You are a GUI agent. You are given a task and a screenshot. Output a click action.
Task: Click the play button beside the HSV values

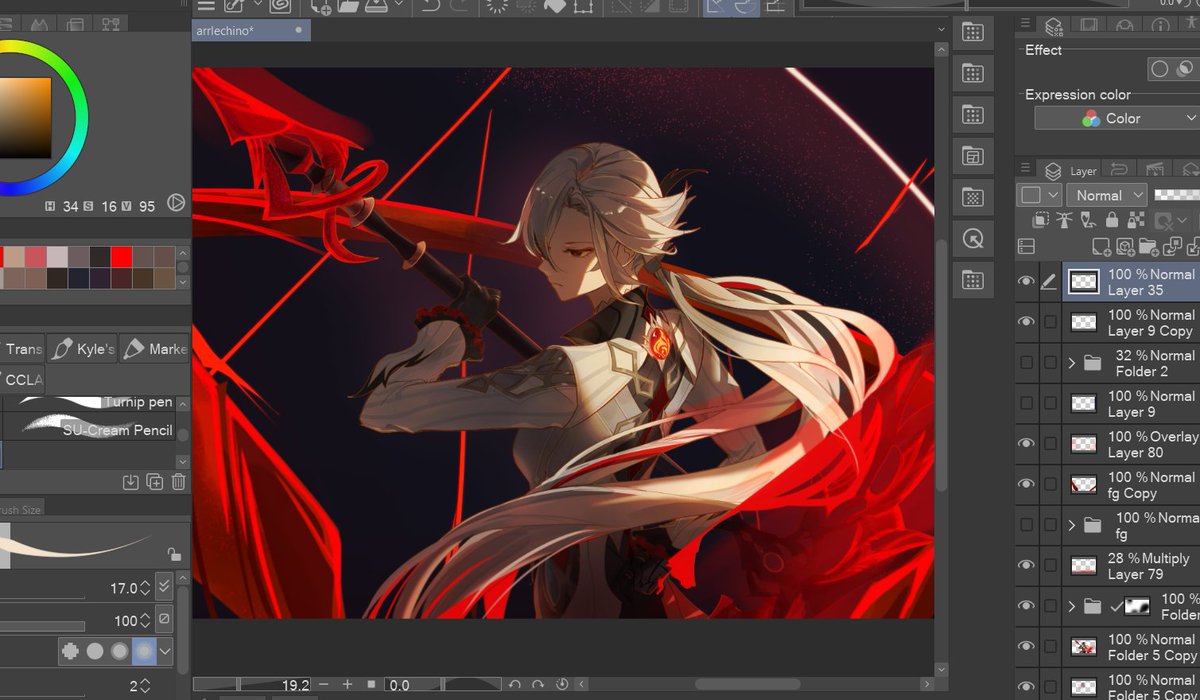(176, 204)
